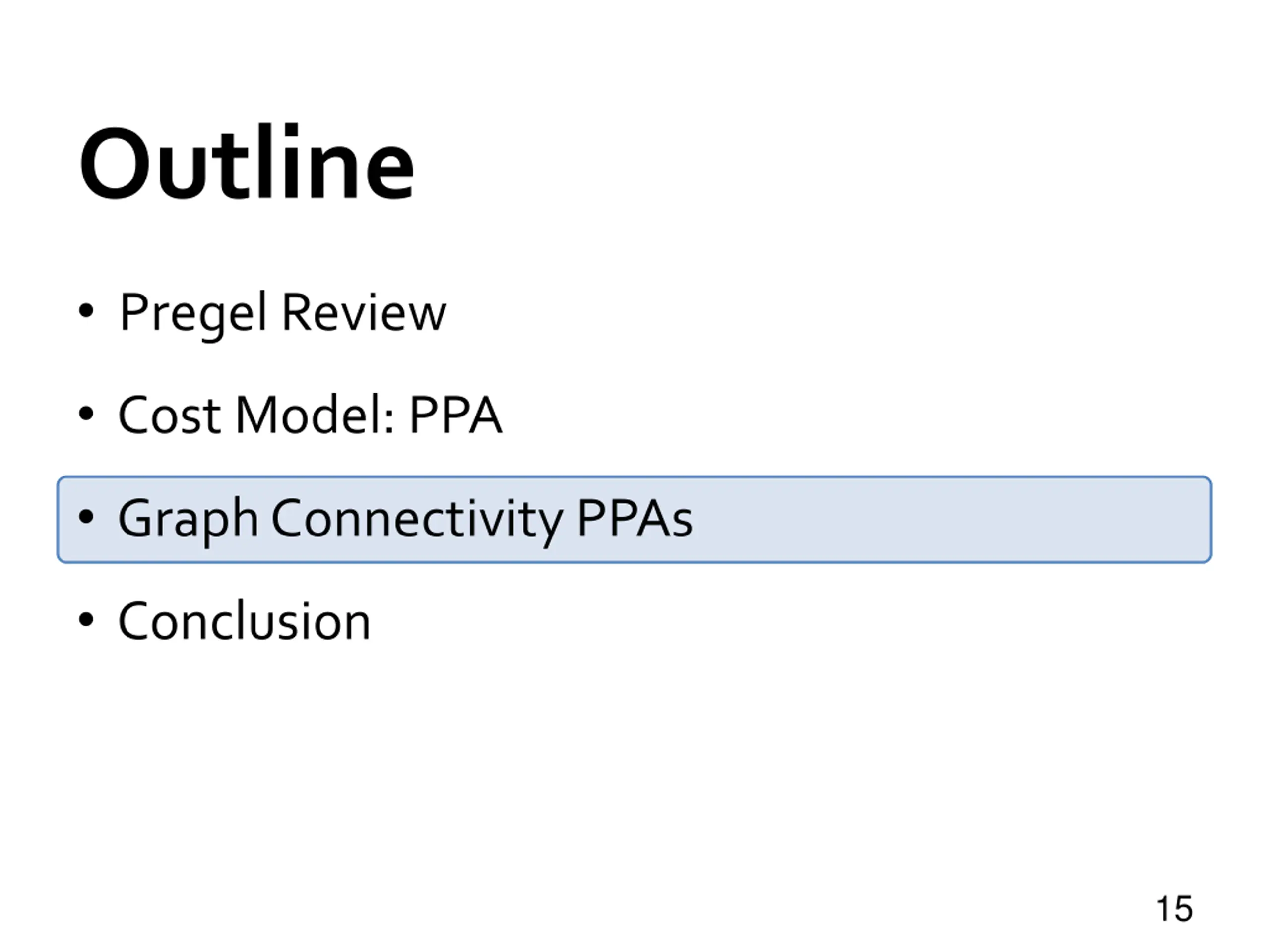Viewport: 1270px width, 952px height.
Task: Select the "Pregel Review" bullet item
Action: tap(282, 313)
